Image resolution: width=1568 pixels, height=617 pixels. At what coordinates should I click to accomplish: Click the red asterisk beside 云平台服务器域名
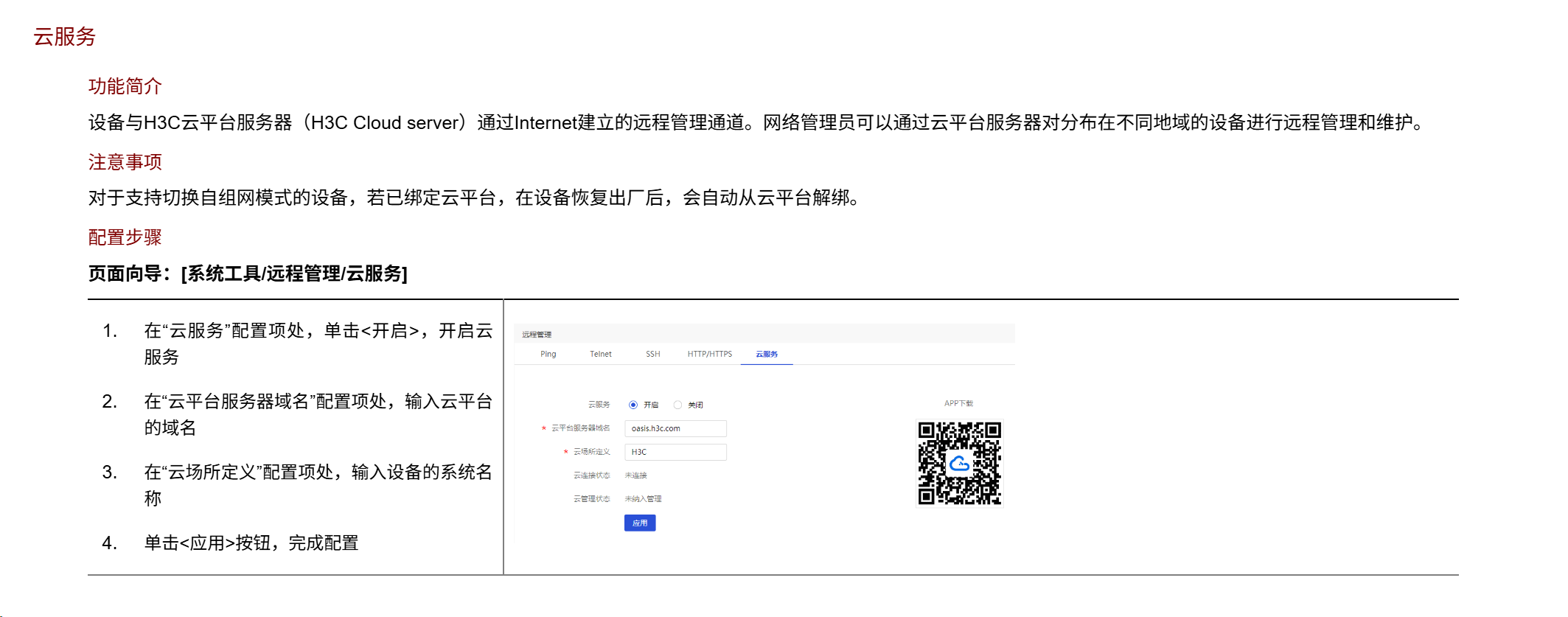point(544,429)
